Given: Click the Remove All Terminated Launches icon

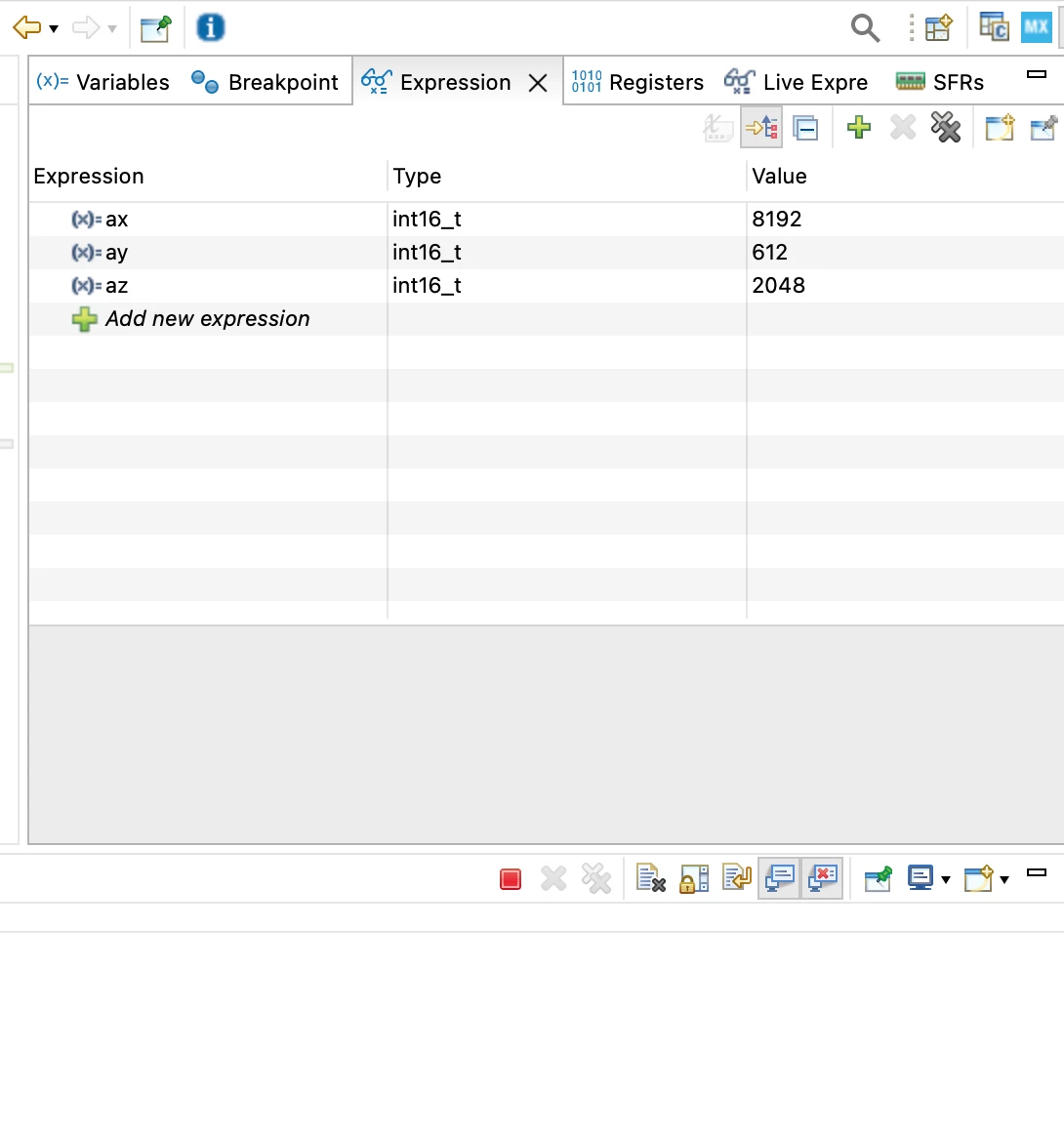Looking at the screenshot, I should (x=596, y=878).
